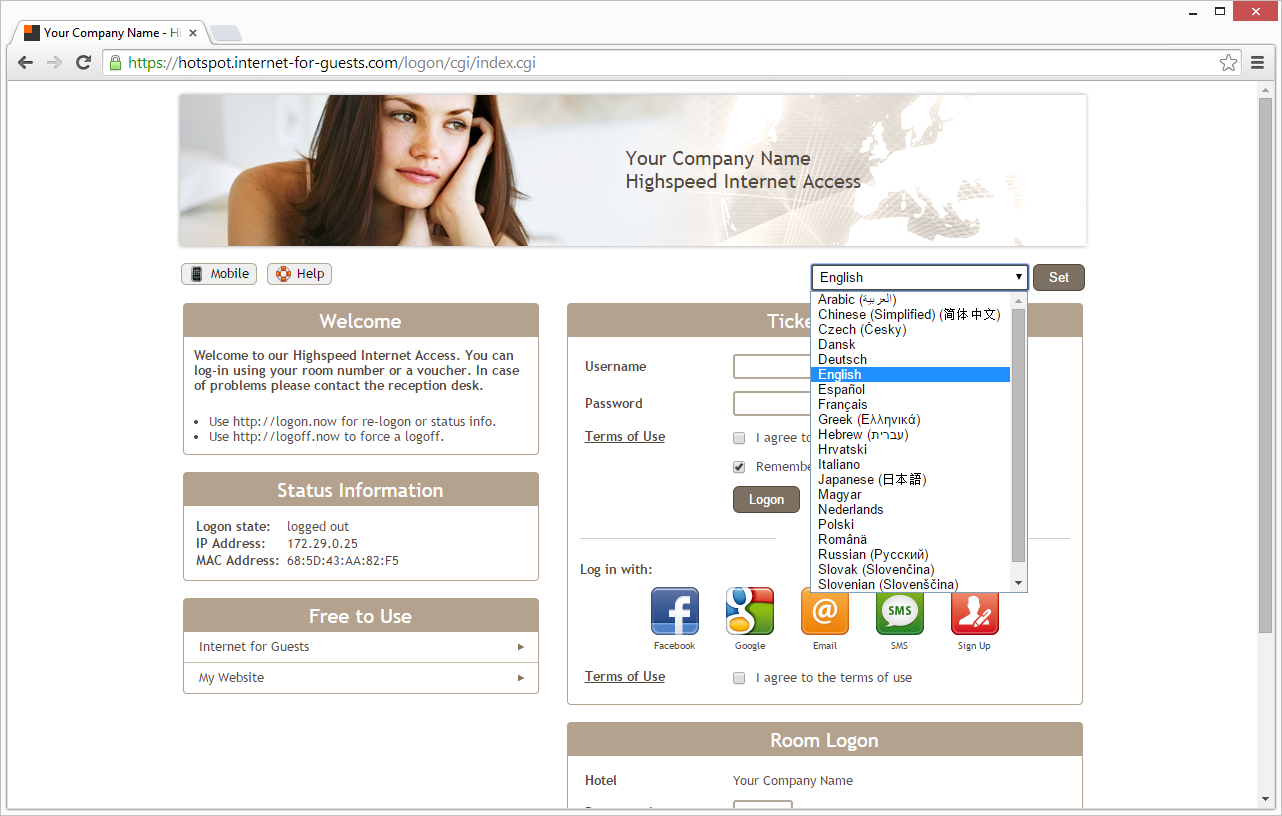The width and height of the screenshot is (1282, 816).
Task: Choose the SMS login icon
Action: [x=900, y=611]
